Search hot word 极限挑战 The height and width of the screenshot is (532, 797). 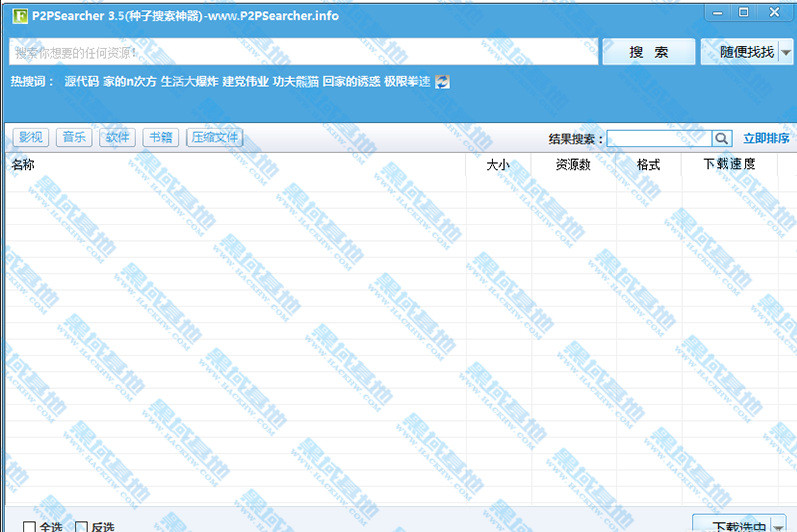[x=407, y=81]
